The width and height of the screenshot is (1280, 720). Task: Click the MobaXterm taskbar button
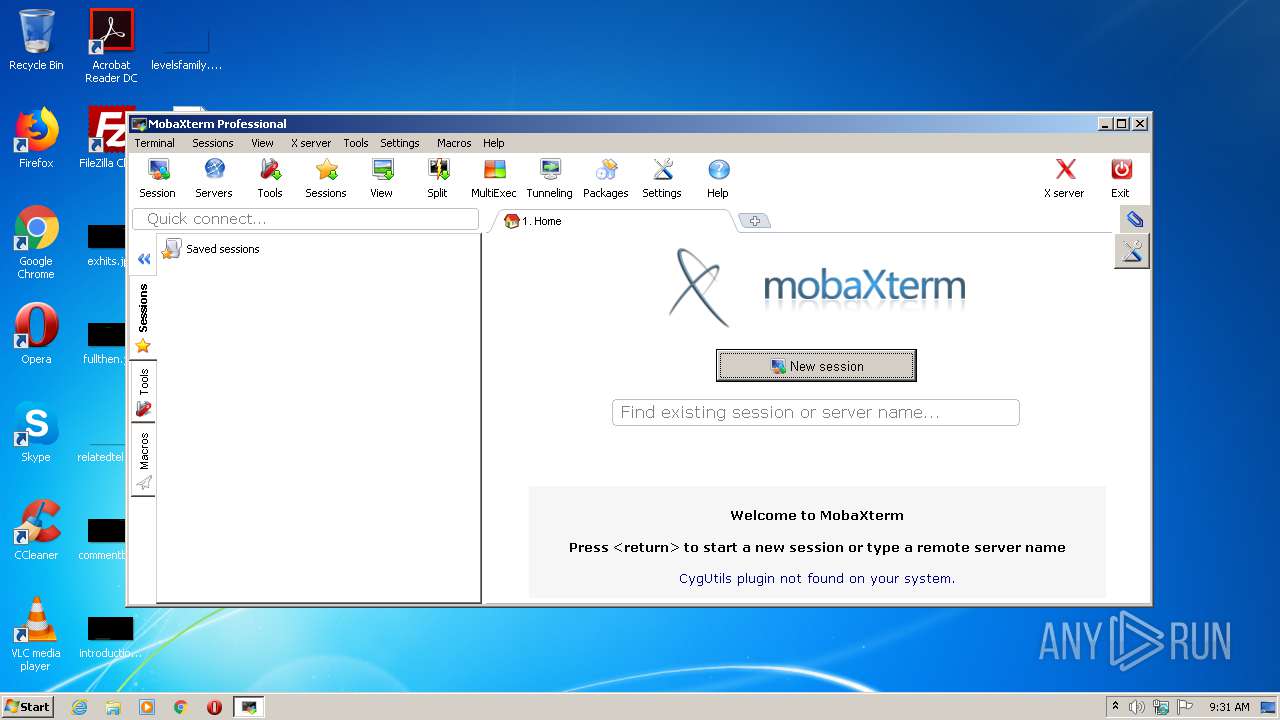coord(249,707)
